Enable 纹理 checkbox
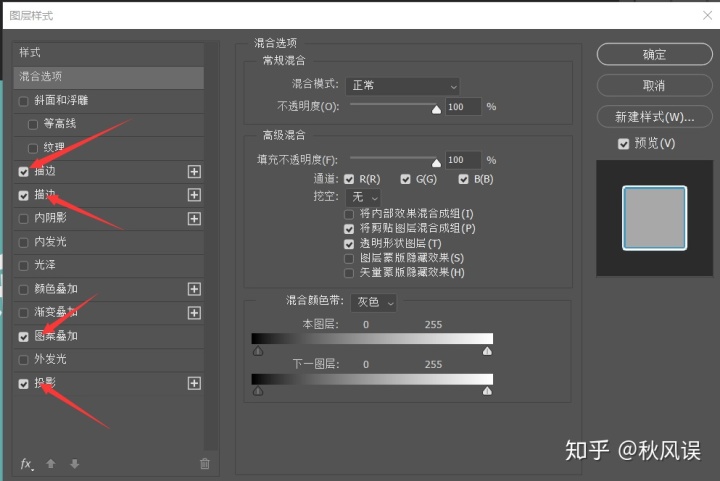 tap(33, 148)
